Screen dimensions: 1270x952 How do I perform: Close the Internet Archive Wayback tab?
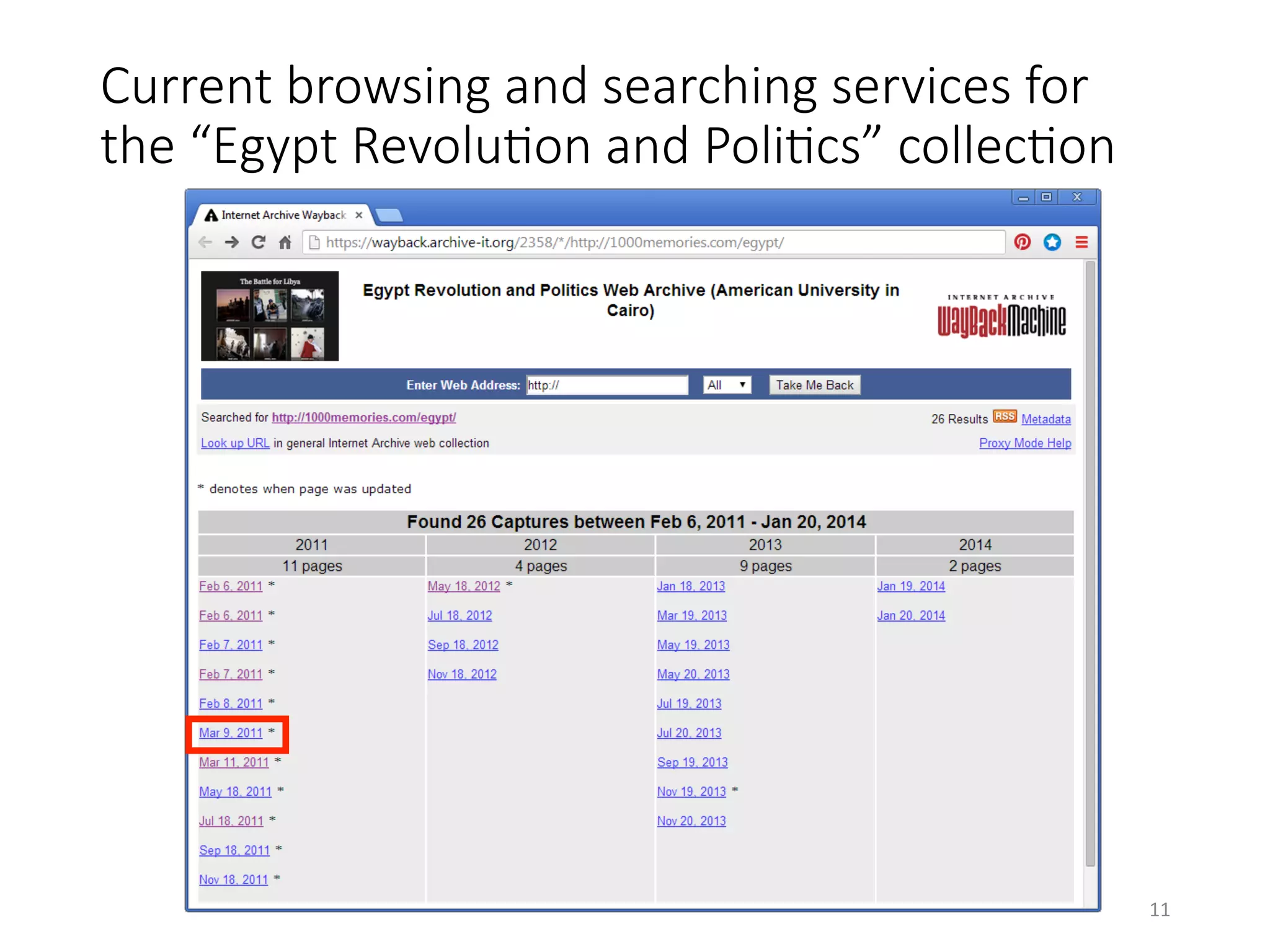tap(358, 215)
